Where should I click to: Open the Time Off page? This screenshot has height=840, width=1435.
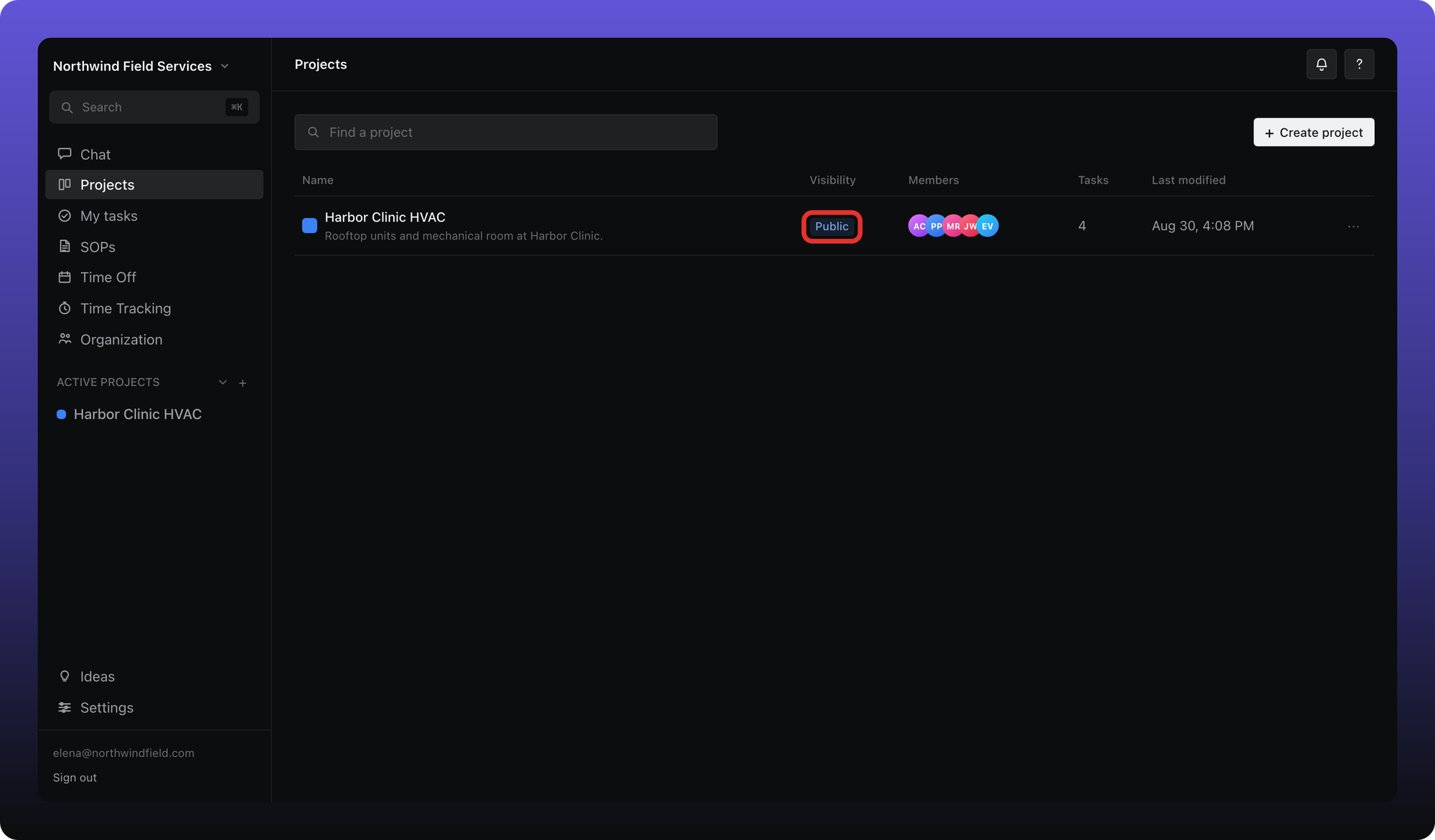[154, 277]
